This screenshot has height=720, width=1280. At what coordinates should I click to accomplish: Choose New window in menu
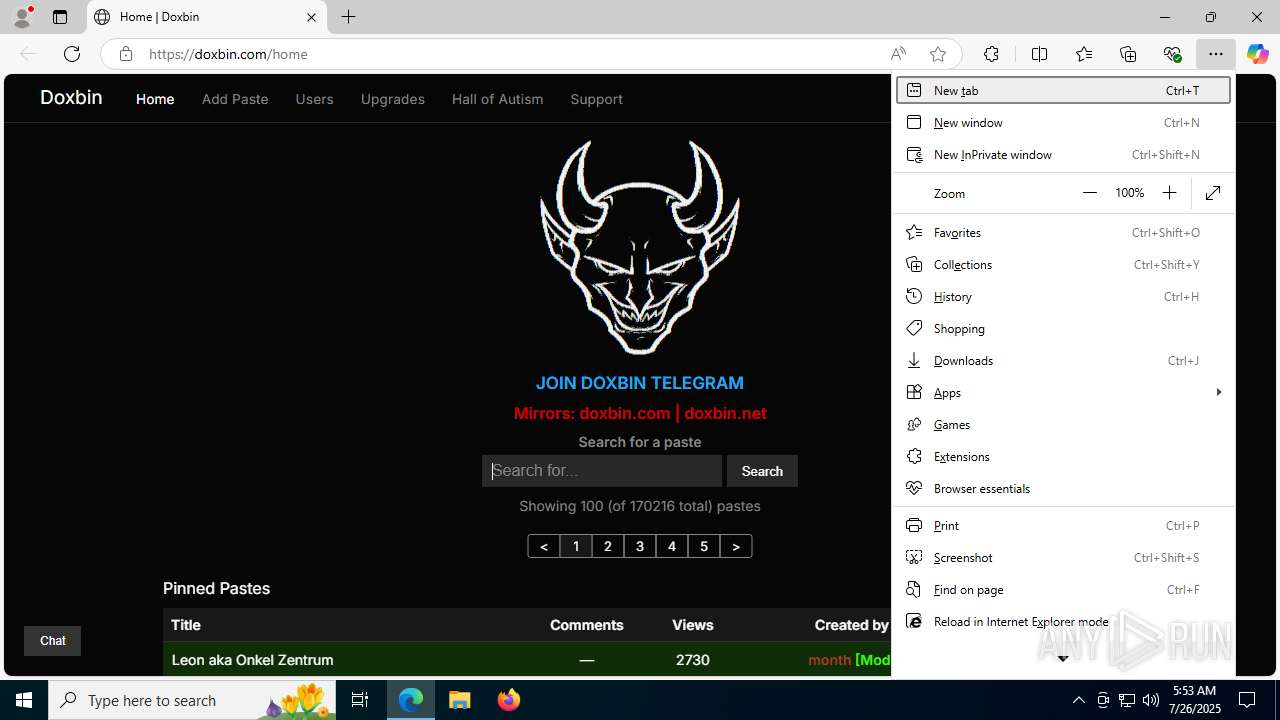click(1063, 122)
